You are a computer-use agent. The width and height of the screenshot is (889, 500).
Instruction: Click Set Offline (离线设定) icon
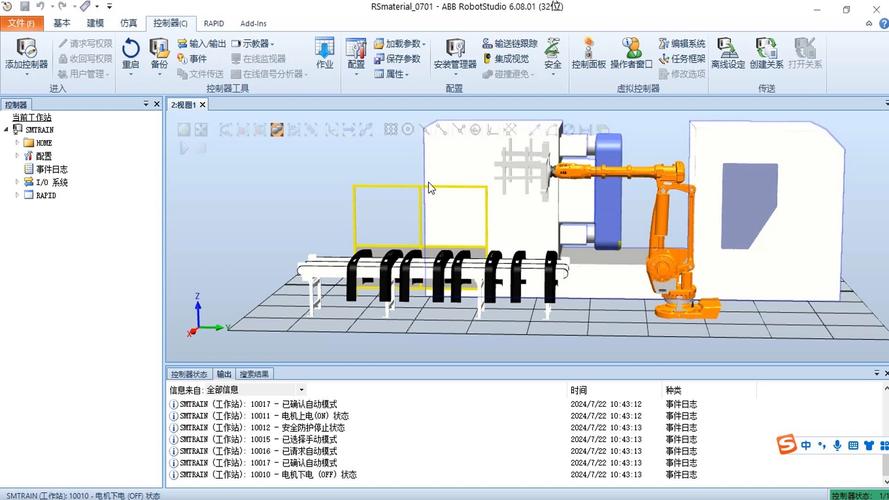(x=727, y=49)
